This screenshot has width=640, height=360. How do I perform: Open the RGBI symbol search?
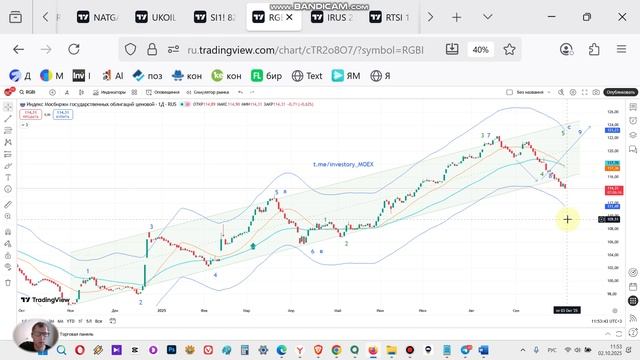tap(27, 92)
